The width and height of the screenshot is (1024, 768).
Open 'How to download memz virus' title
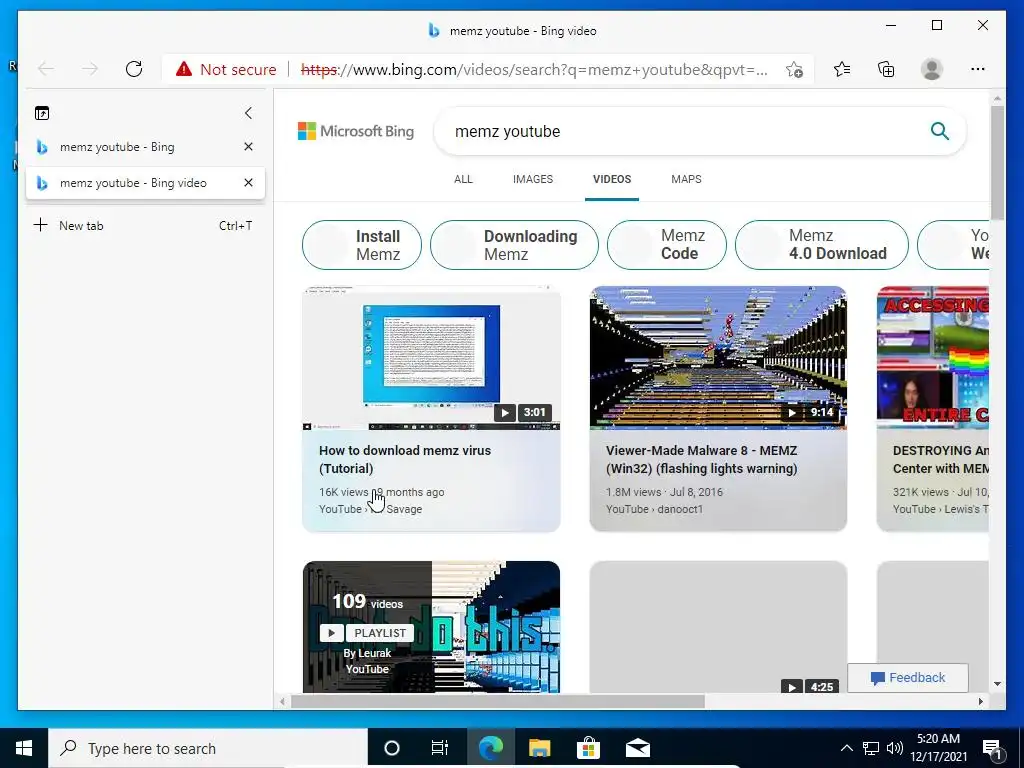click(x=405, y=459)
